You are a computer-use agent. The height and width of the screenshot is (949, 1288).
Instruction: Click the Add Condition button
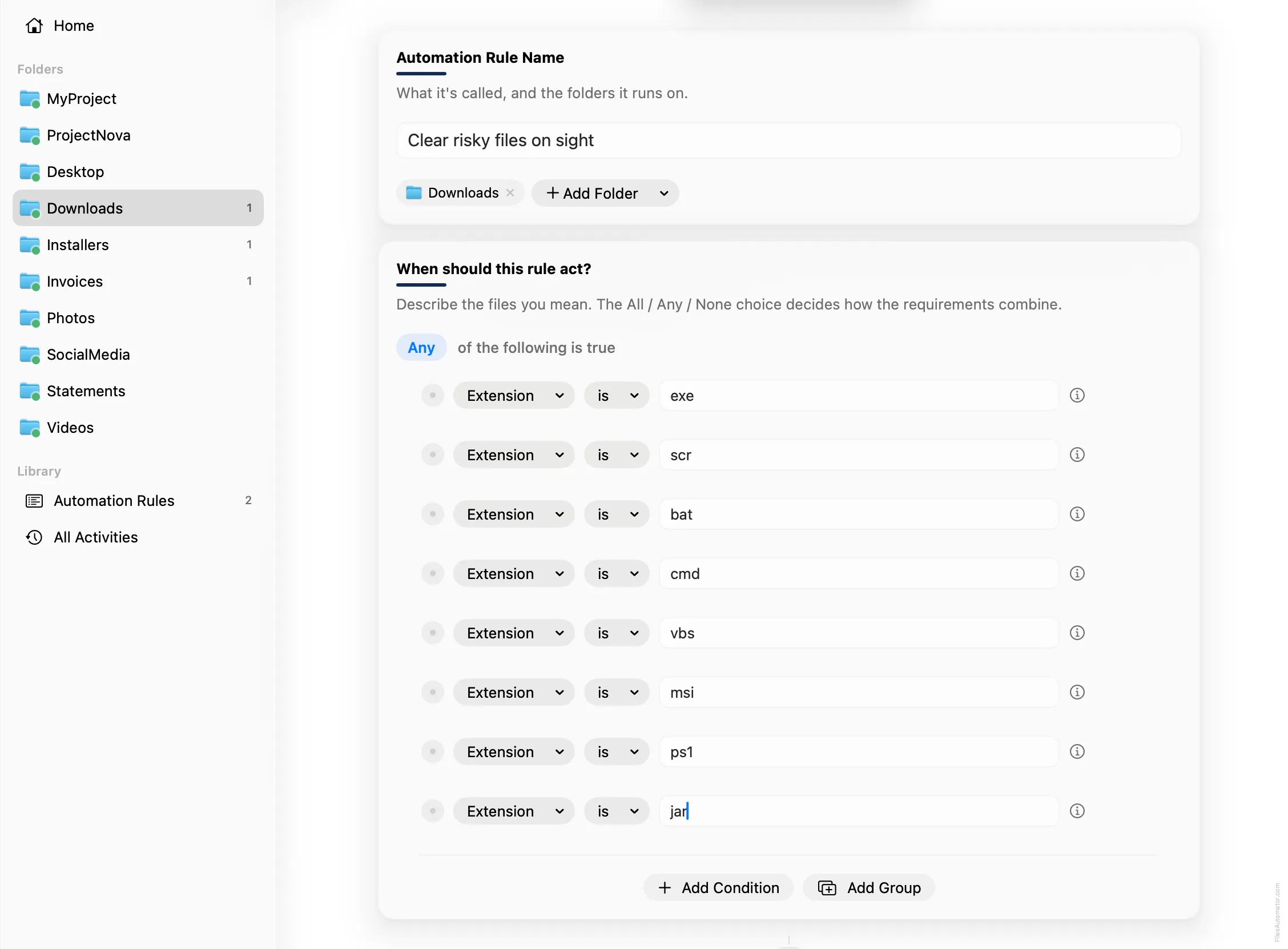[x=718, y=887]
